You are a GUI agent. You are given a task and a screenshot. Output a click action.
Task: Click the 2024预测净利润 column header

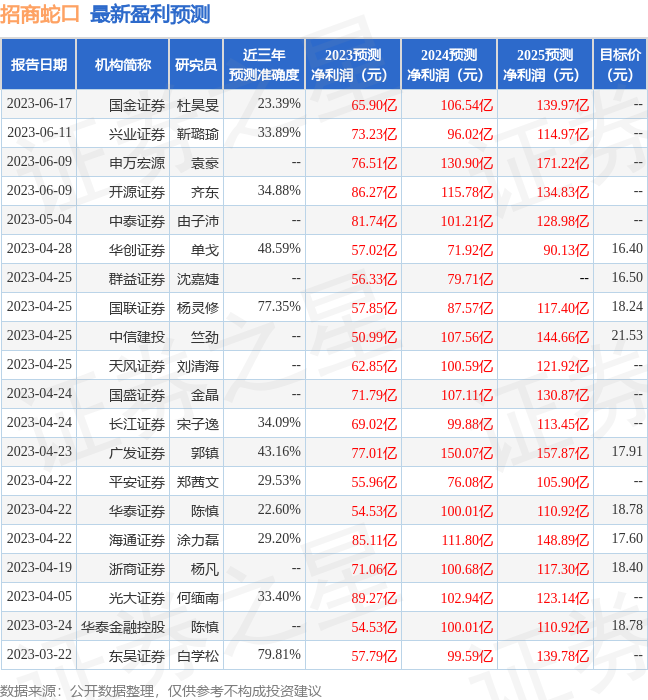[449, 65]
